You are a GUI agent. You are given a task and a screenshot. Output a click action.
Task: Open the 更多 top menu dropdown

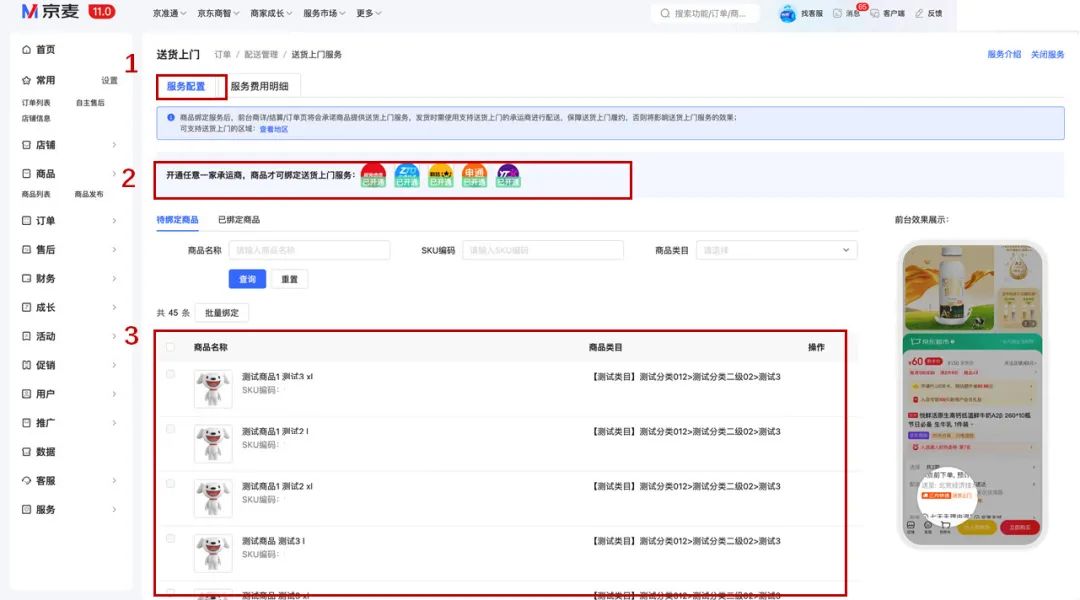coord(369,13)
